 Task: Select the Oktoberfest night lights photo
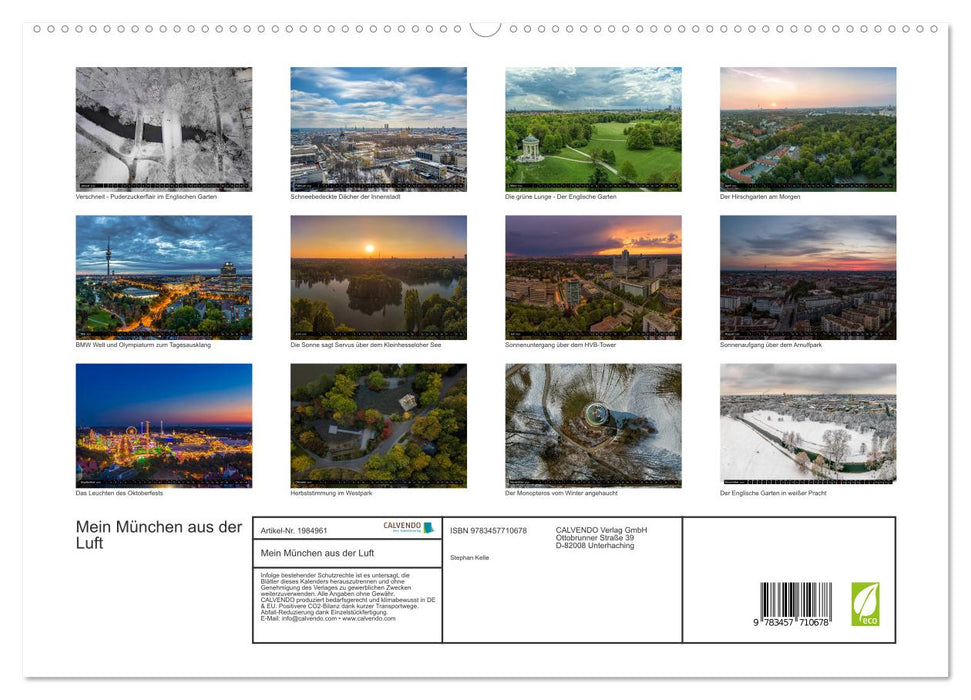pyautogui.click(x=164, y=425)
